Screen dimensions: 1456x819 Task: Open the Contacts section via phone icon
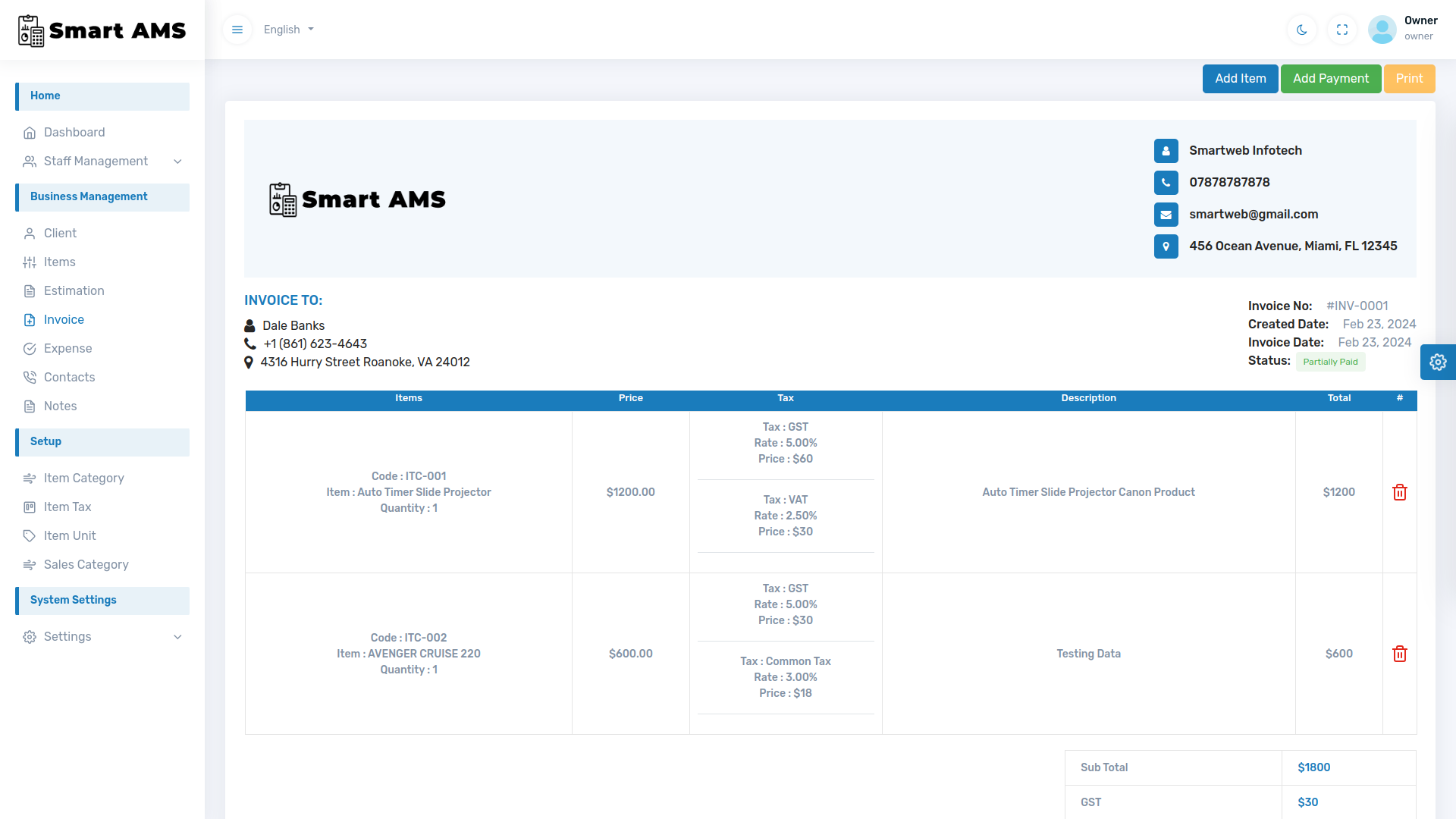(30, 377)
